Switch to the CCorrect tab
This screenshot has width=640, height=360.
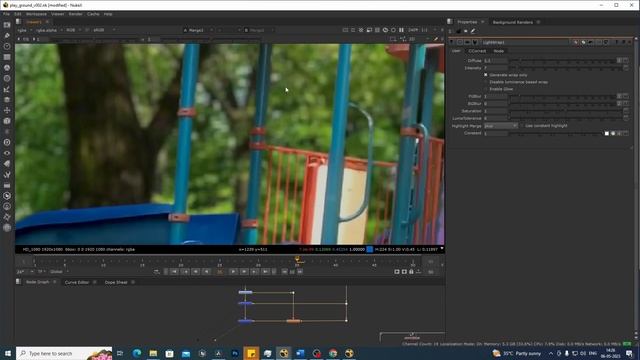point(477,51)
